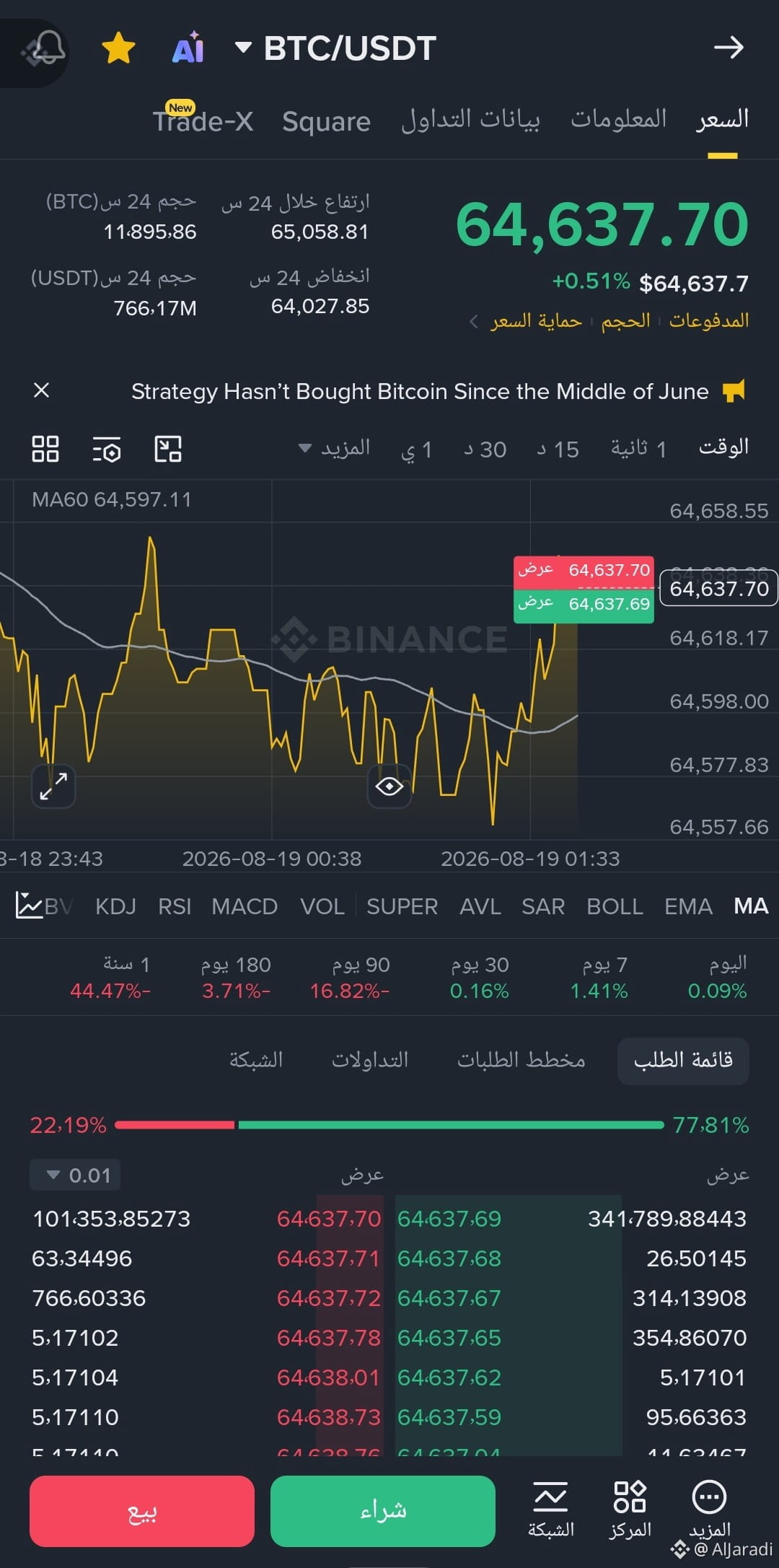This screenshot has height=1568, width=779.
Task: Open the مخطط الطلبات tab
Action: pos(521,1060)
